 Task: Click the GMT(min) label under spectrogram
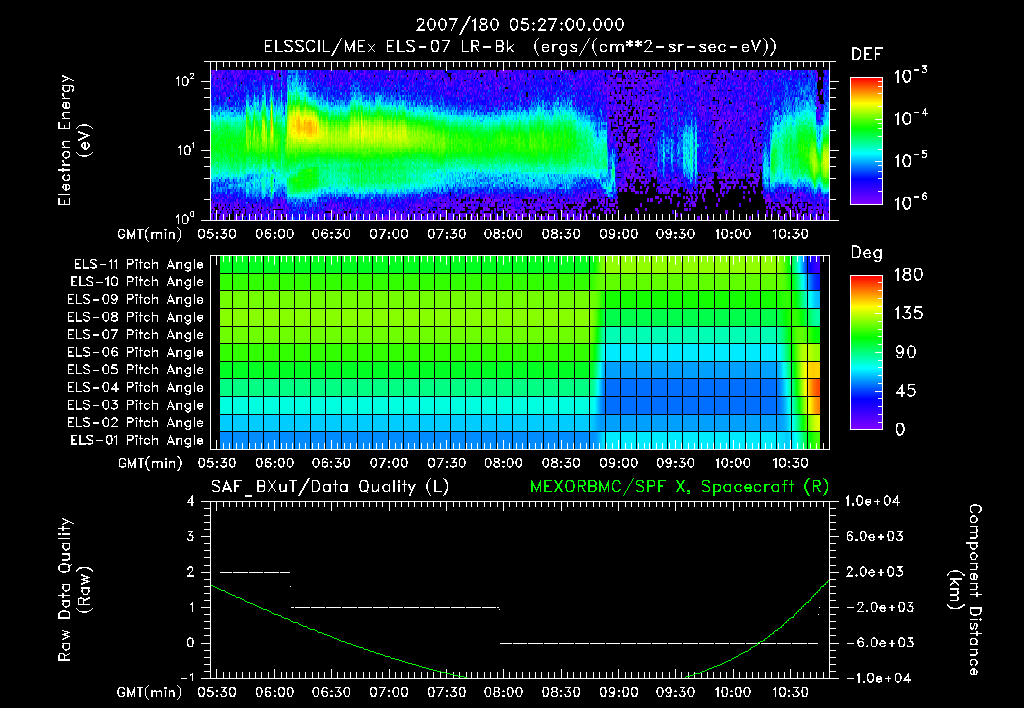point(149,234)
